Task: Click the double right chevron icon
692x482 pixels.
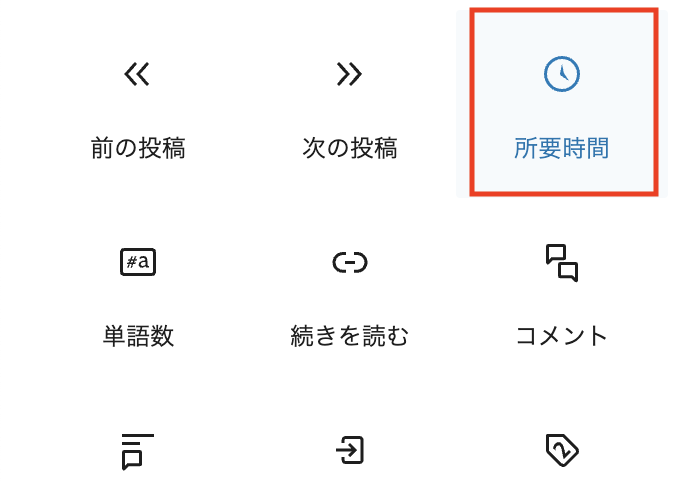Action: 349,74
